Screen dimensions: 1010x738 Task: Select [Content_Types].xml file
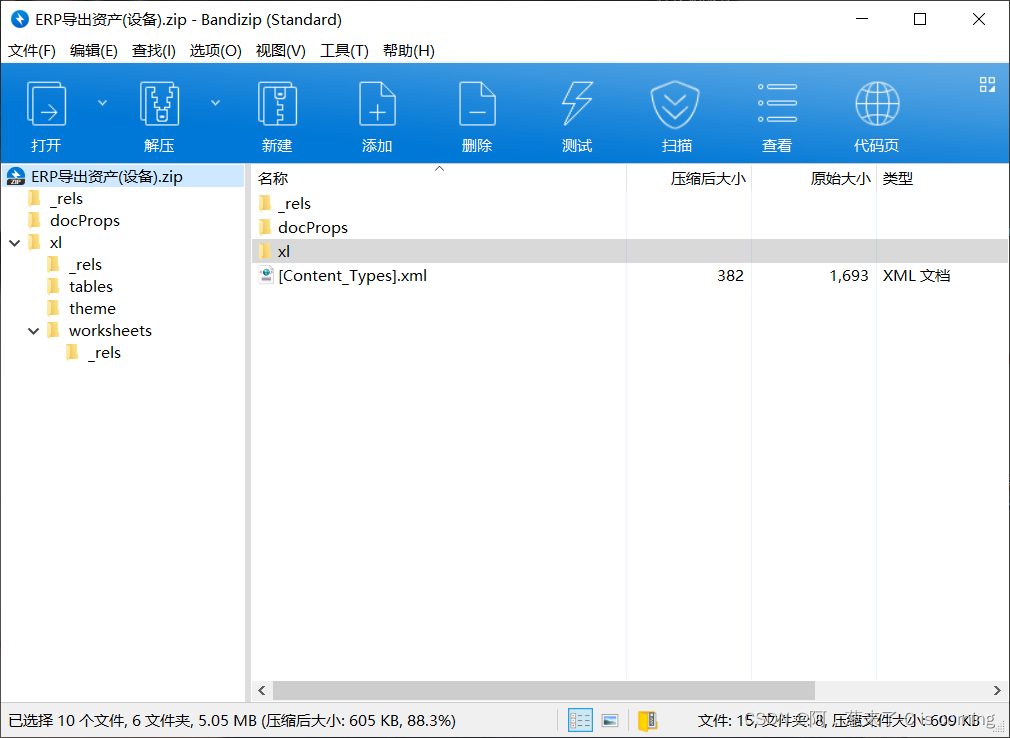tap(352, 276)
